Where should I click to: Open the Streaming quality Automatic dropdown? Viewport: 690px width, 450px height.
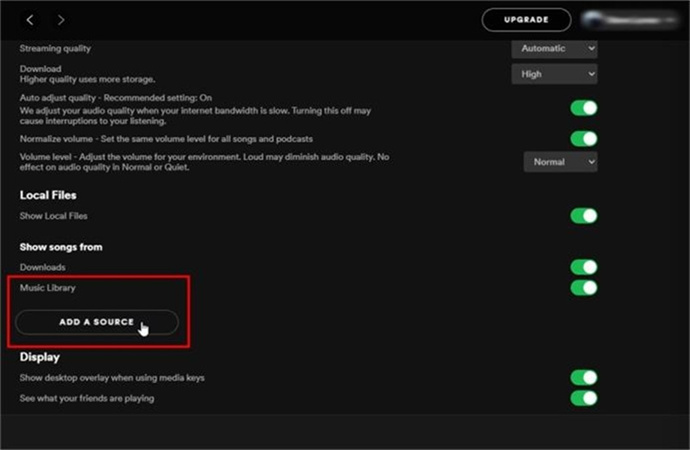[x=554, y=48]
